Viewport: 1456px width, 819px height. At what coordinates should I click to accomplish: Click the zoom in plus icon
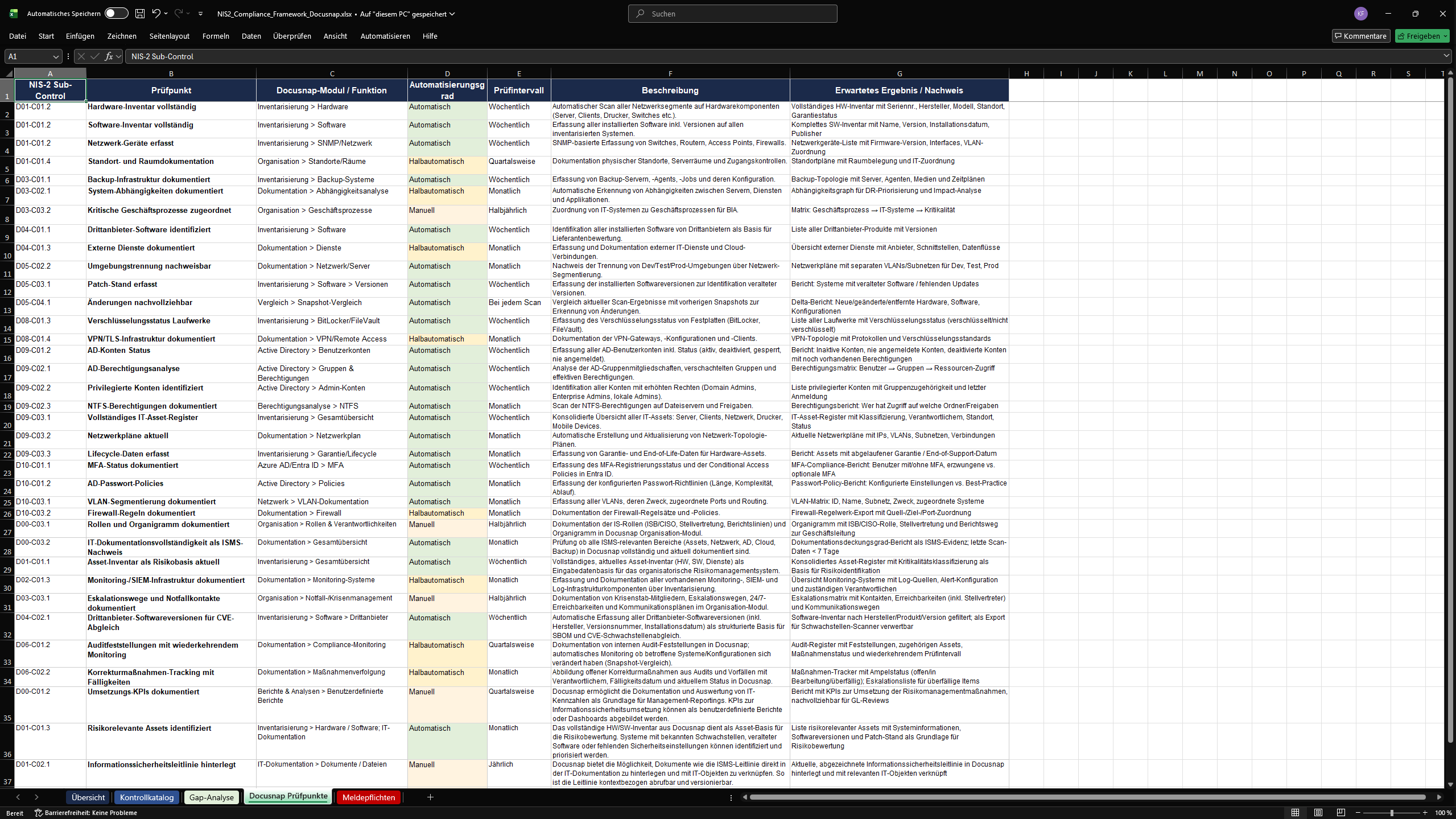tap(1425, 812)
